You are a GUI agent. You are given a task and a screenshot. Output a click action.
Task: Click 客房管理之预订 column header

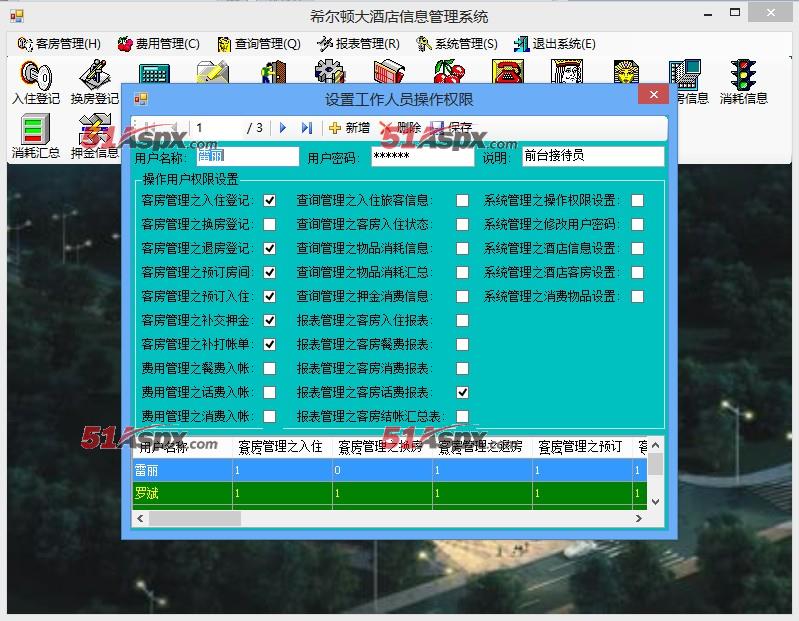point(582,447)
